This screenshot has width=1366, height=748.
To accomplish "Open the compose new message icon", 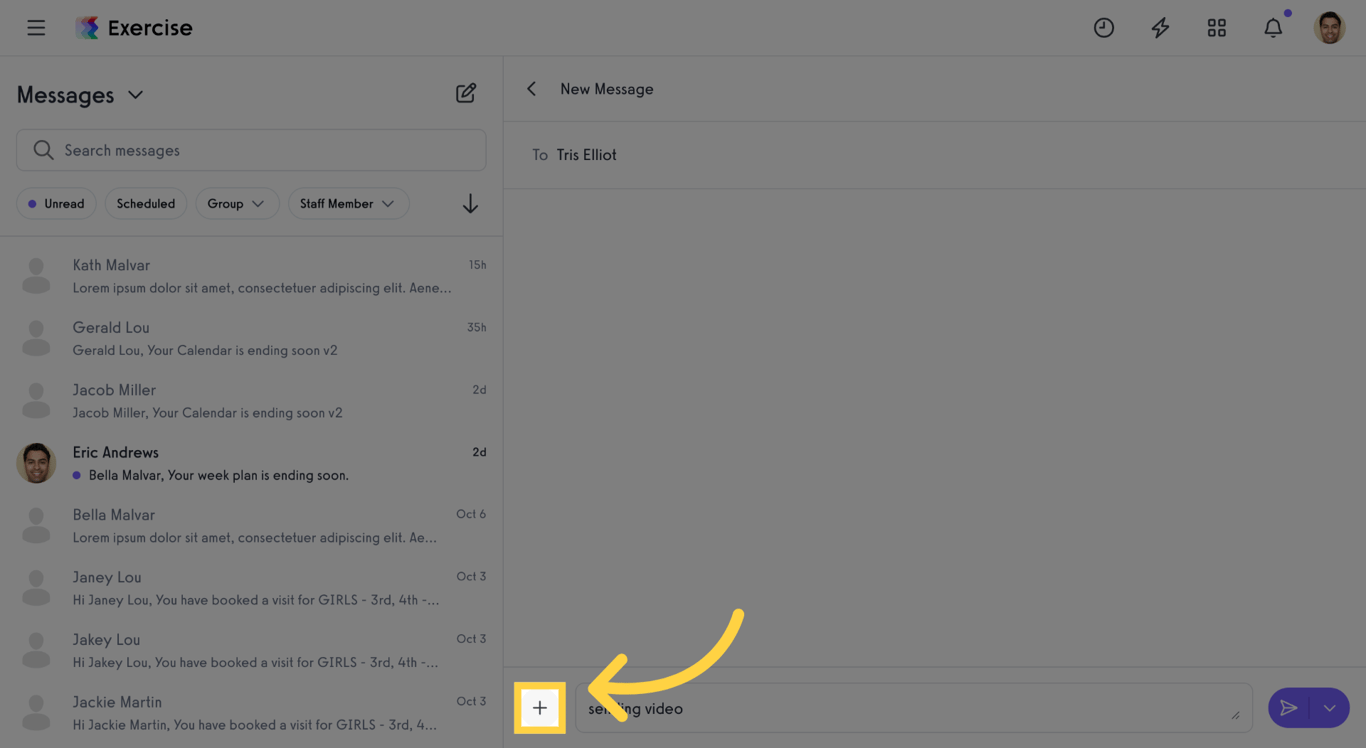I will click(466, 92).
